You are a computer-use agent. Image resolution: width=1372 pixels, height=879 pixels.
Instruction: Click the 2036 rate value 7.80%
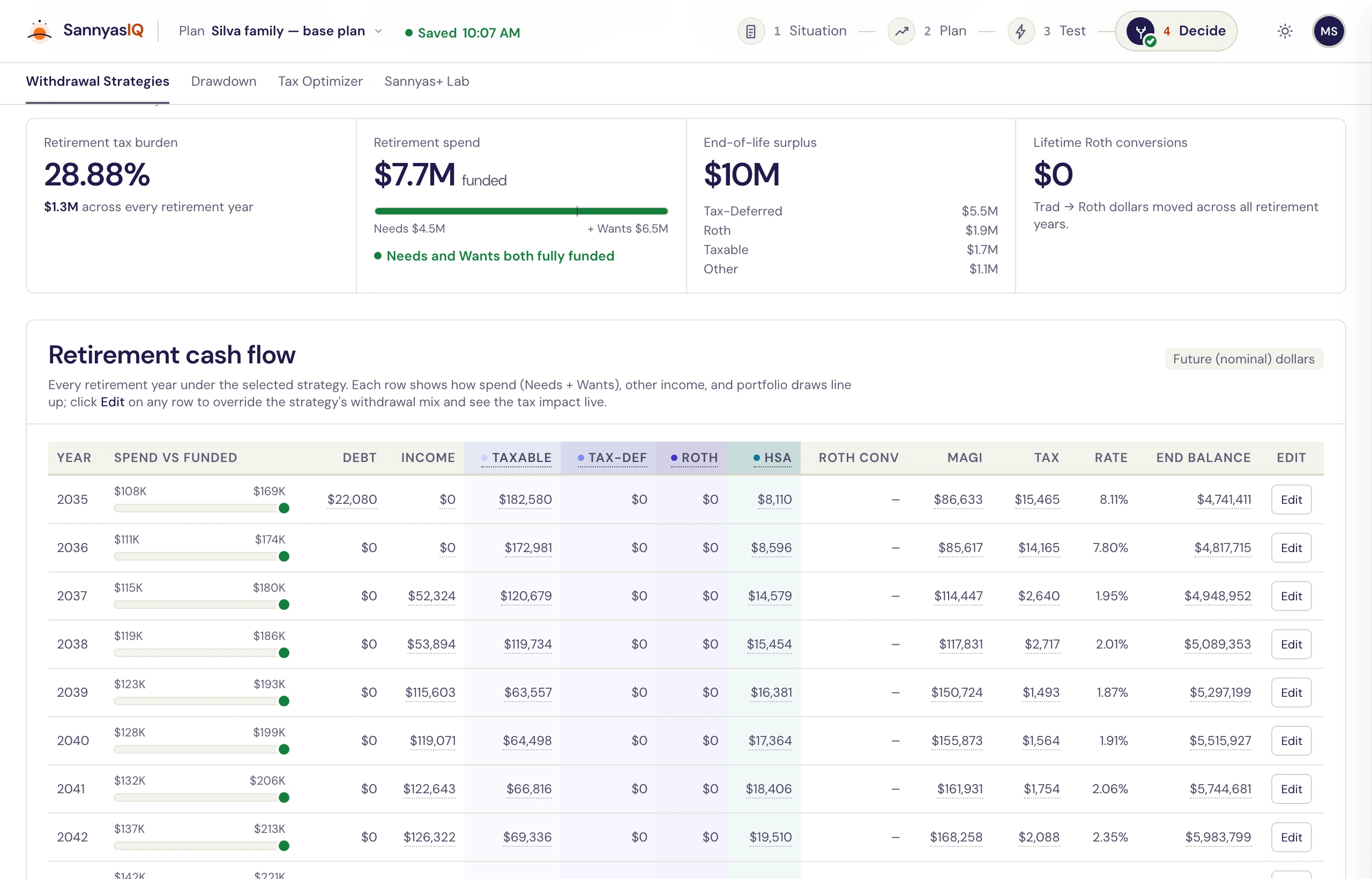(x=1109, y=548)
